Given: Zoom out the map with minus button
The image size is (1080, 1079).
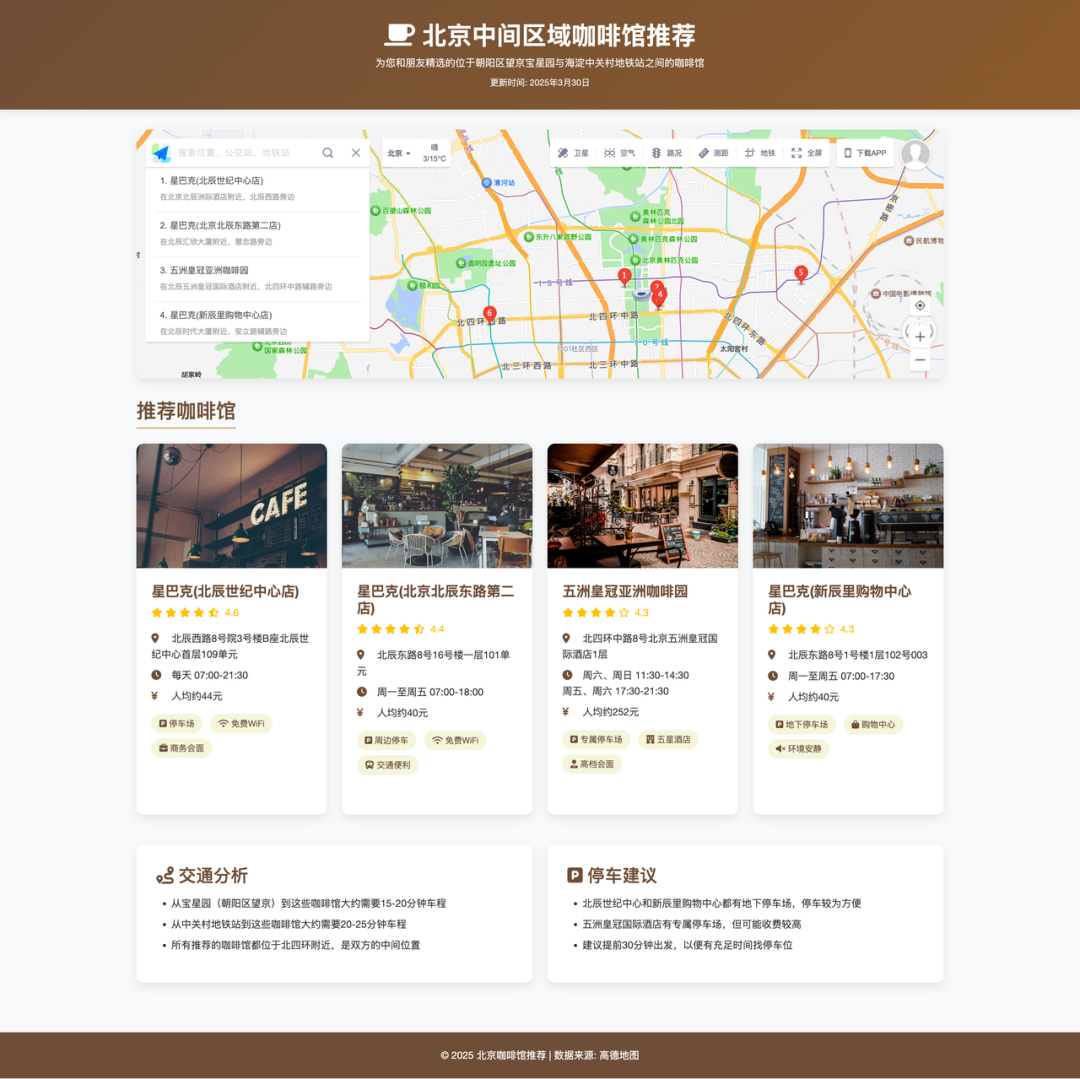Looking at the screenshot, I should [920, 359].
